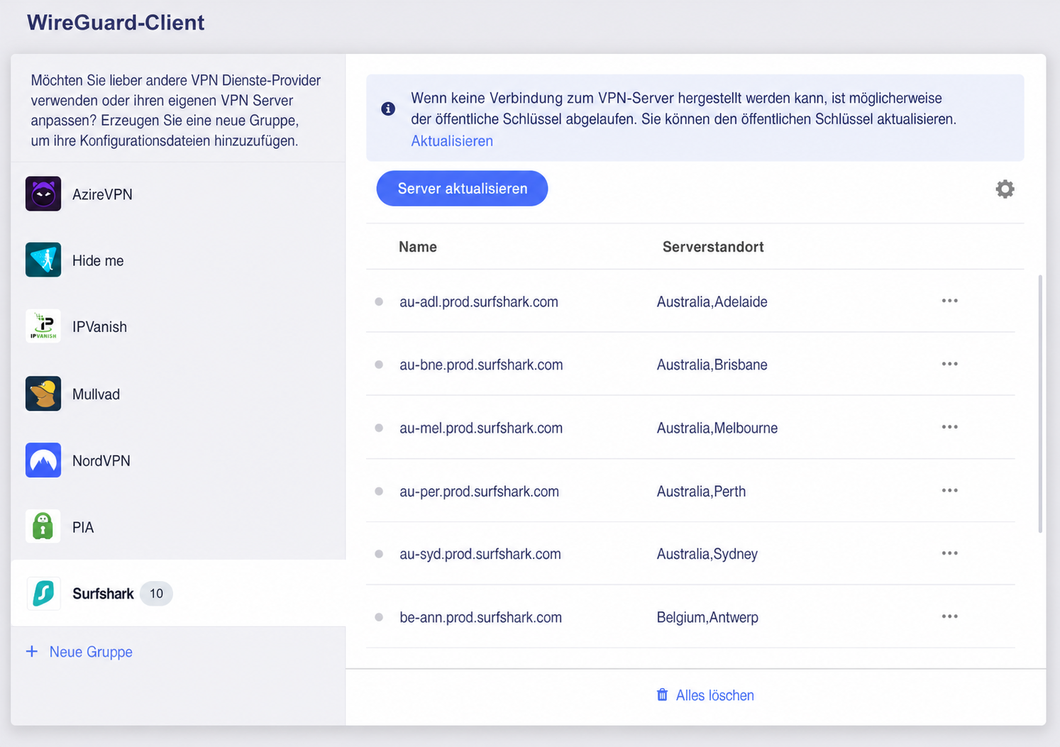
Task: Open more options for au-bne.prod.surfshark.com
Action: tap(950, 364)
